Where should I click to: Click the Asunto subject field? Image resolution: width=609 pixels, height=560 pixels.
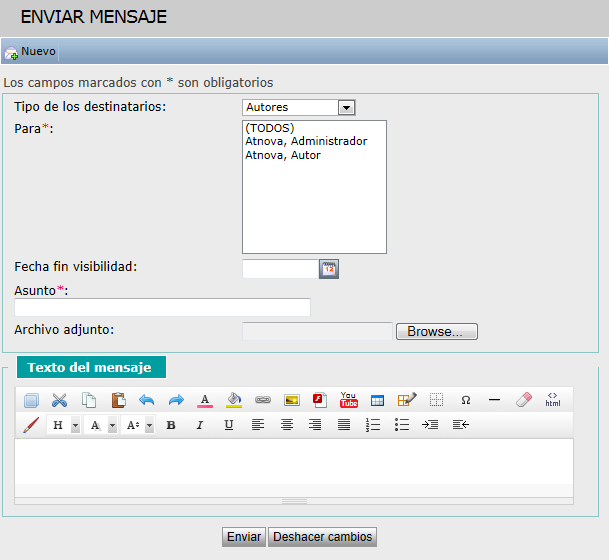[162, 307]
